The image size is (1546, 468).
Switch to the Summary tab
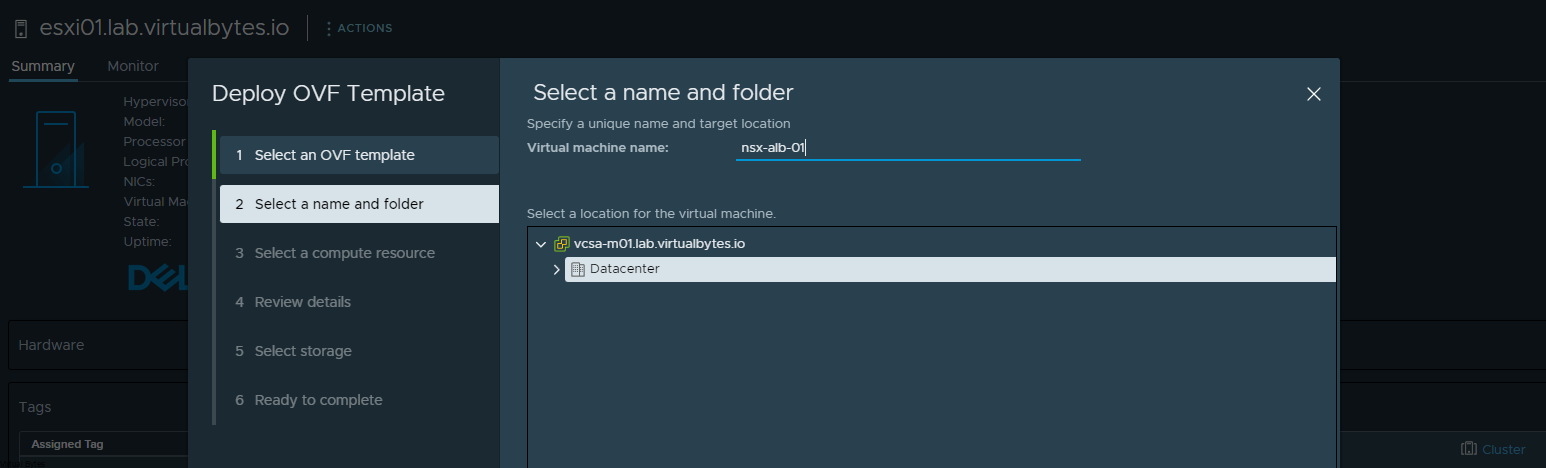[43, 66]
